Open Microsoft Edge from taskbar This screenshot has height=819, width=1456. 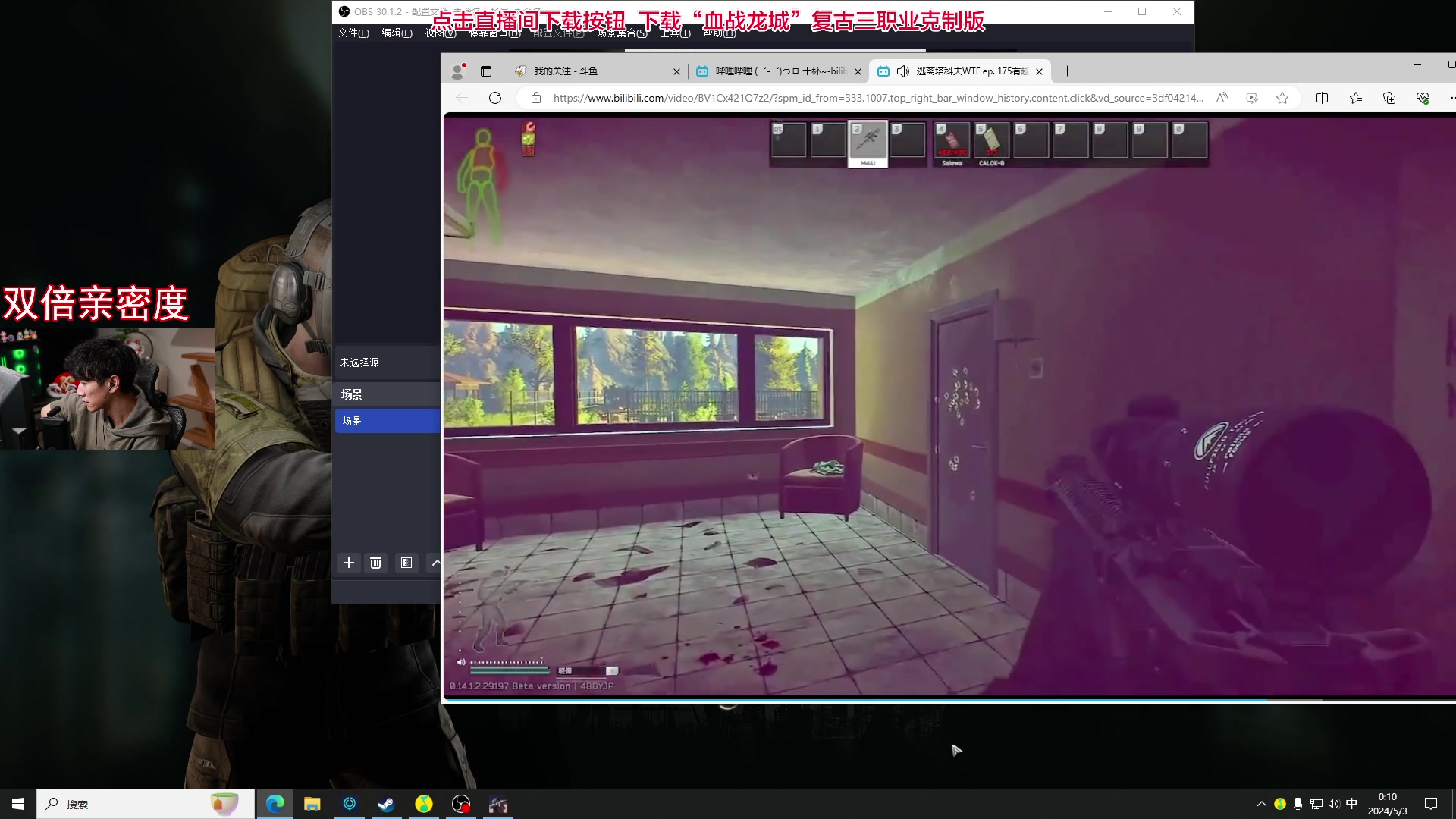(x=275, y=804)
